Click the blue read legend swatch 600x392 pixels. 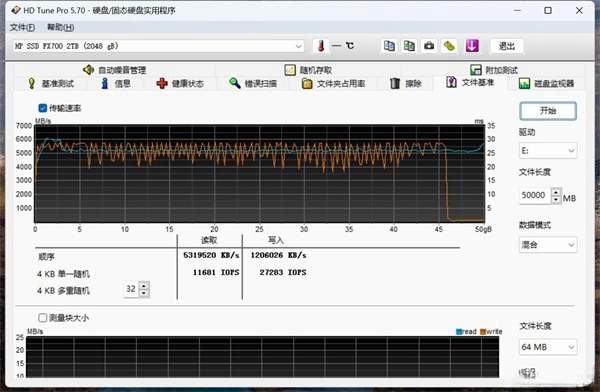(x=459, y=332)
